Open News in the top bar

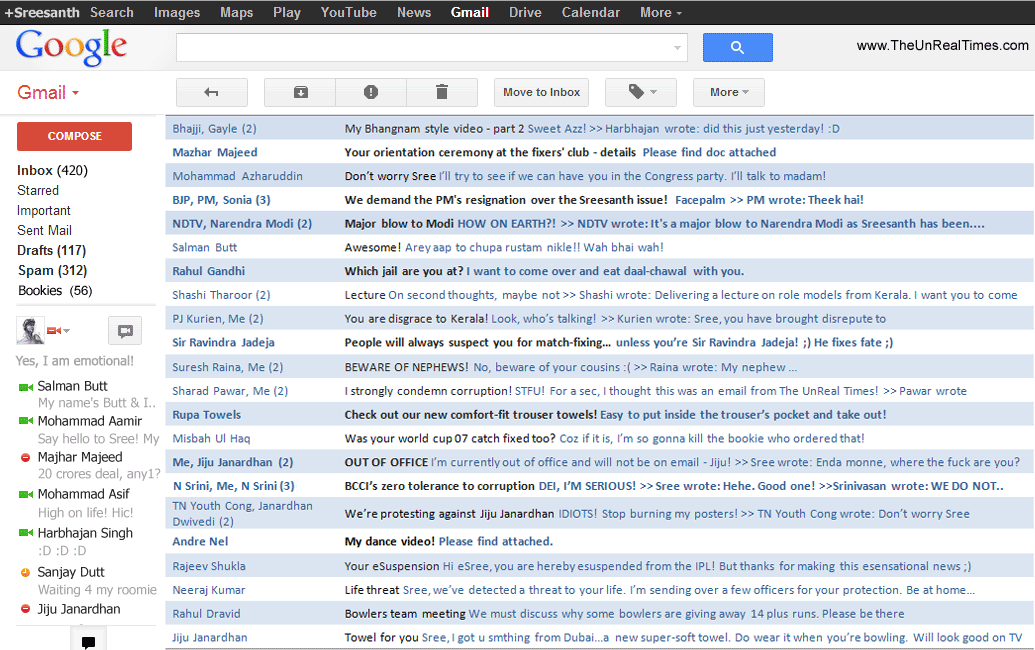point(414,13)
